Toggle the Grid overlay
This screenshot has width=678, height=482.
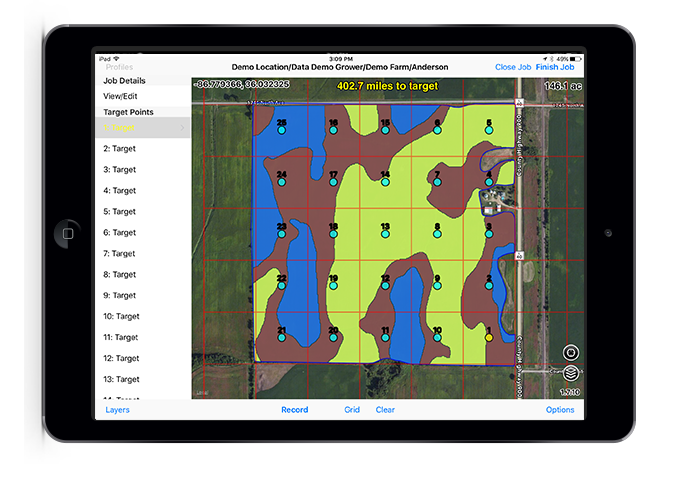pos(352,410)
